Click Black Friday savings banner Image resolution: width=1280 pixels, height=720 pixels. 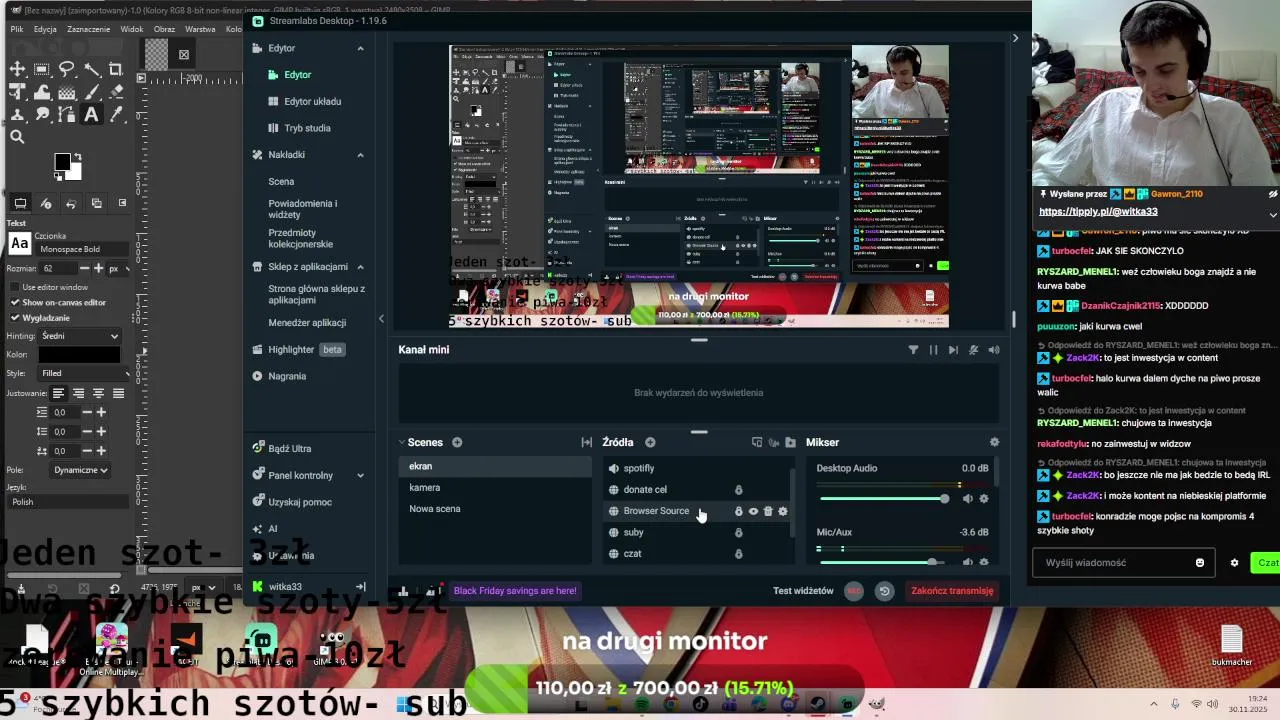515,591
